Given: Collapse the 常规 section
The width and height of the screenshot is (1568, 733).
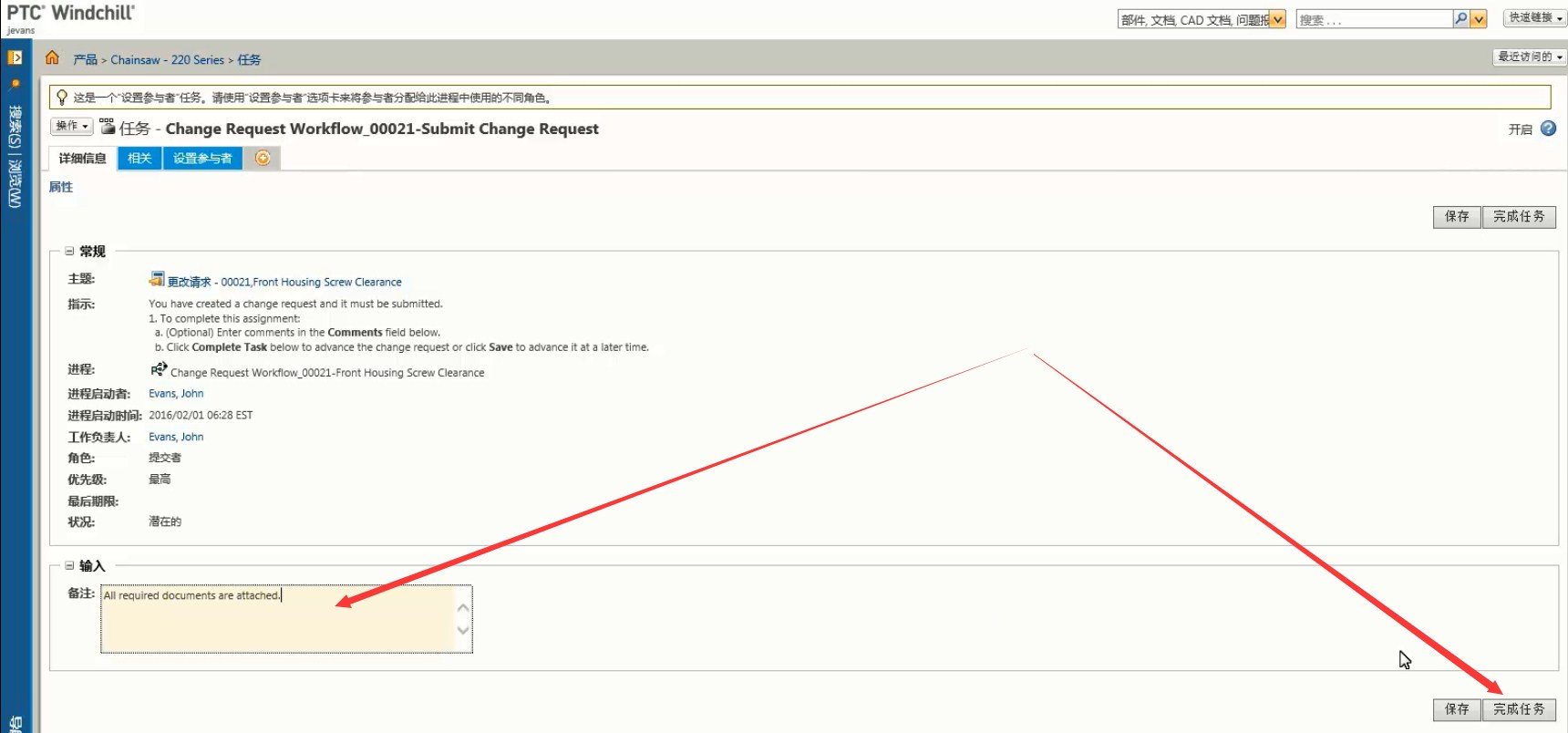Looking at the screenshot, I should [x=69, y=251].
